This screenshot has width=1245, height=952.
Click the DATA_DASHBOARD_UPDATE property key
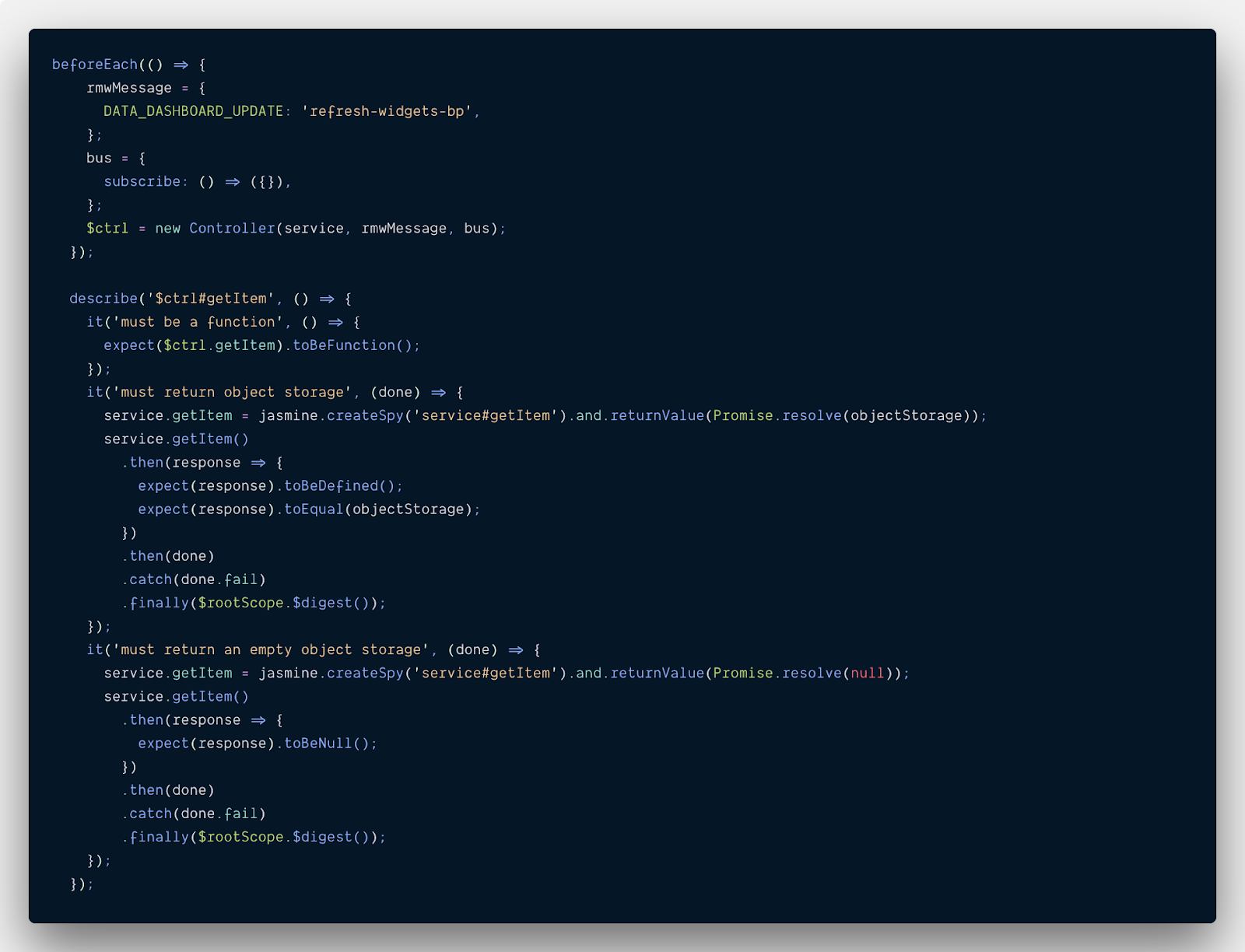[x=193, y=111]
